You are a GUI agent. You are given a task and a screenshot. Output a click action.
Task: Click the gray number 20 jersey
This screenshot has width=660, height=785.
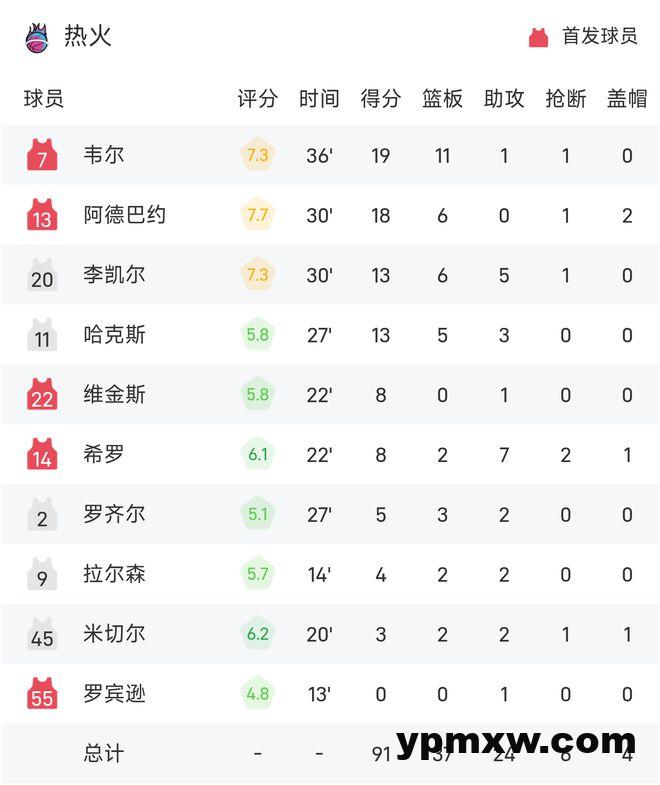tap(42, 275)
